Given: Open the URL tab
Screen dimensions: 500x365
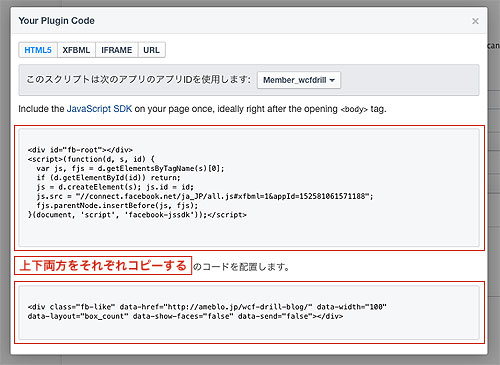Looking at the screenshot, I should tap(151, 50).
